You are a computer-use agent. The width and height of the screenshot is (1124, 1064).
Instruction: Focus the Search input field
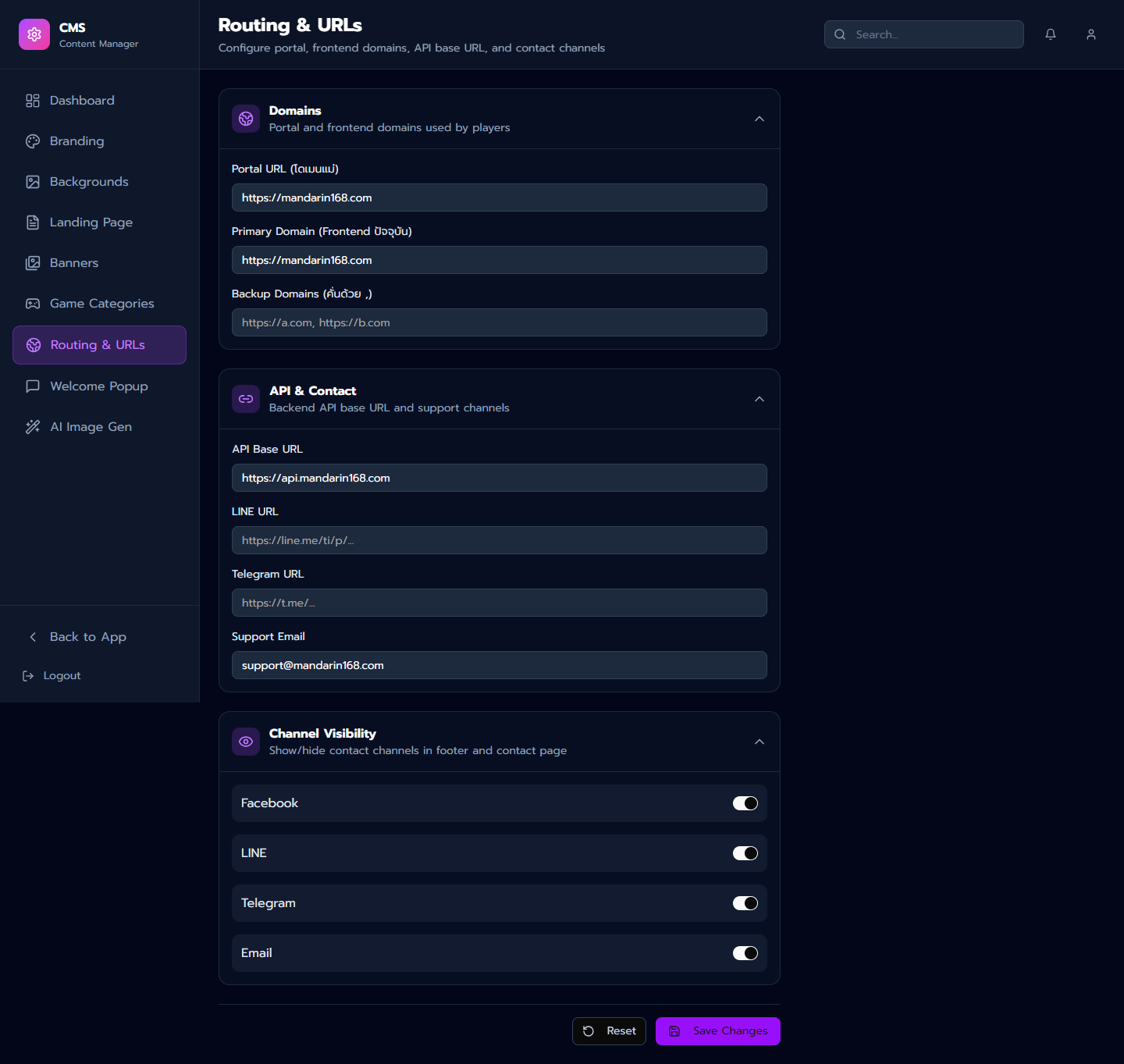point(924,34)
